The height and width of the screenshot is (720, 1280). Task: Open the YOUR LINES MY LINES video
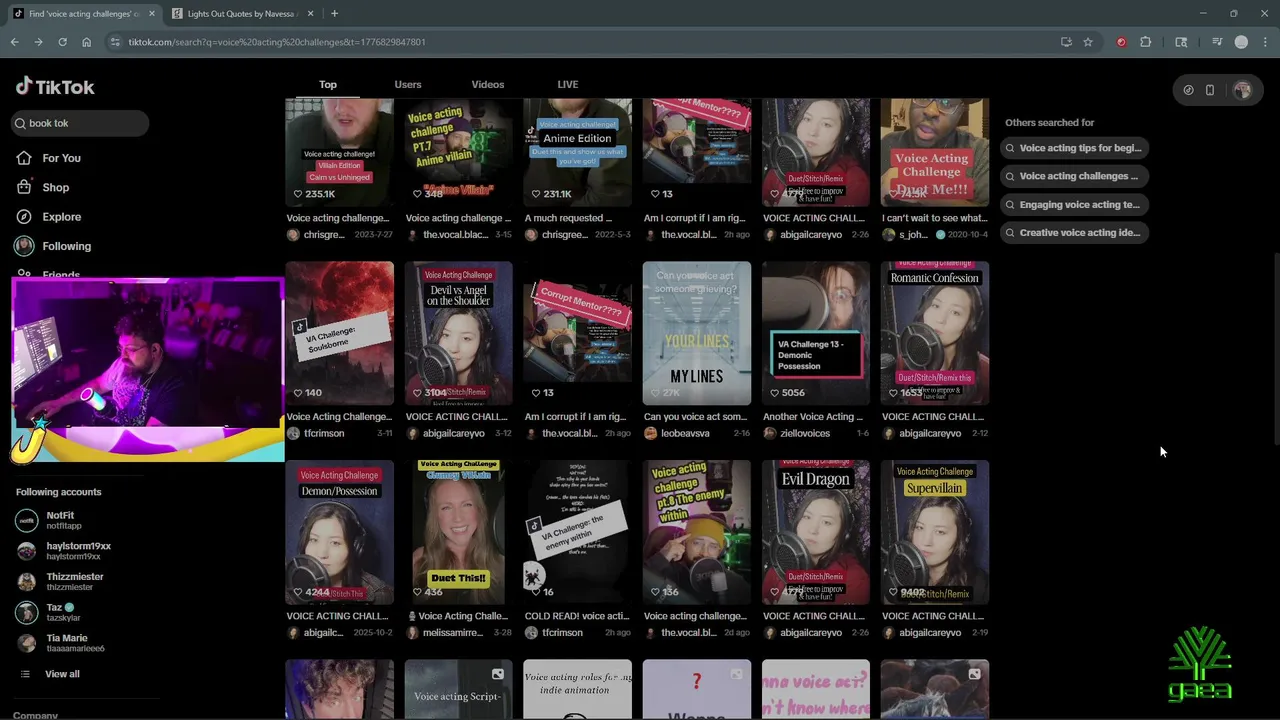(697, 334)
